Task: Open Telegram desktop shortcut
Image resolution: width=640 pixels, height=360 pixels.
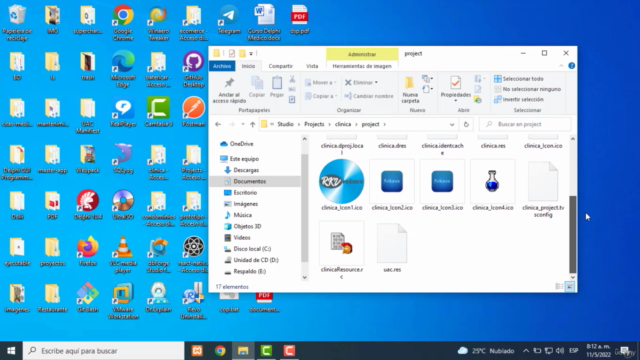Action: pos(229,19)
